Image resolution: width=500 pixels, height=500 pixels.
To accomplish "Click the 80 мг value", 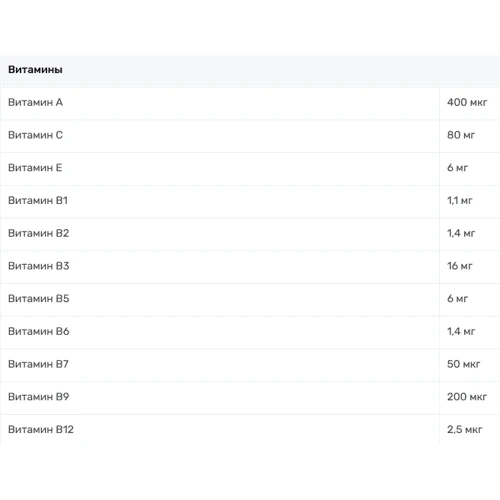I will [x=461, y=135].
